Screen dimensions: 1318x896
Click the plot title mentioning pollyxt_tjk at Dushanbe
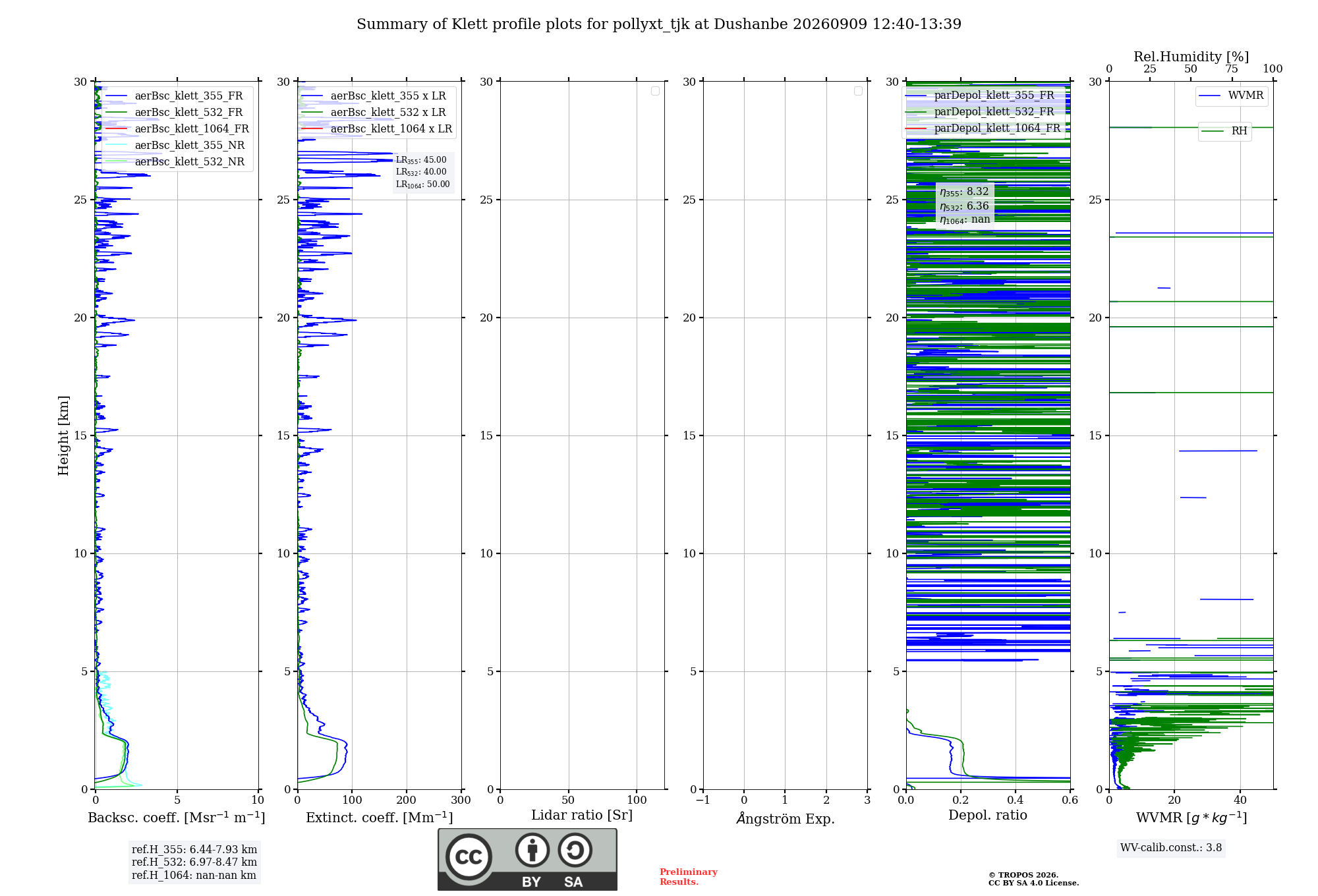[x=659, y=24]
